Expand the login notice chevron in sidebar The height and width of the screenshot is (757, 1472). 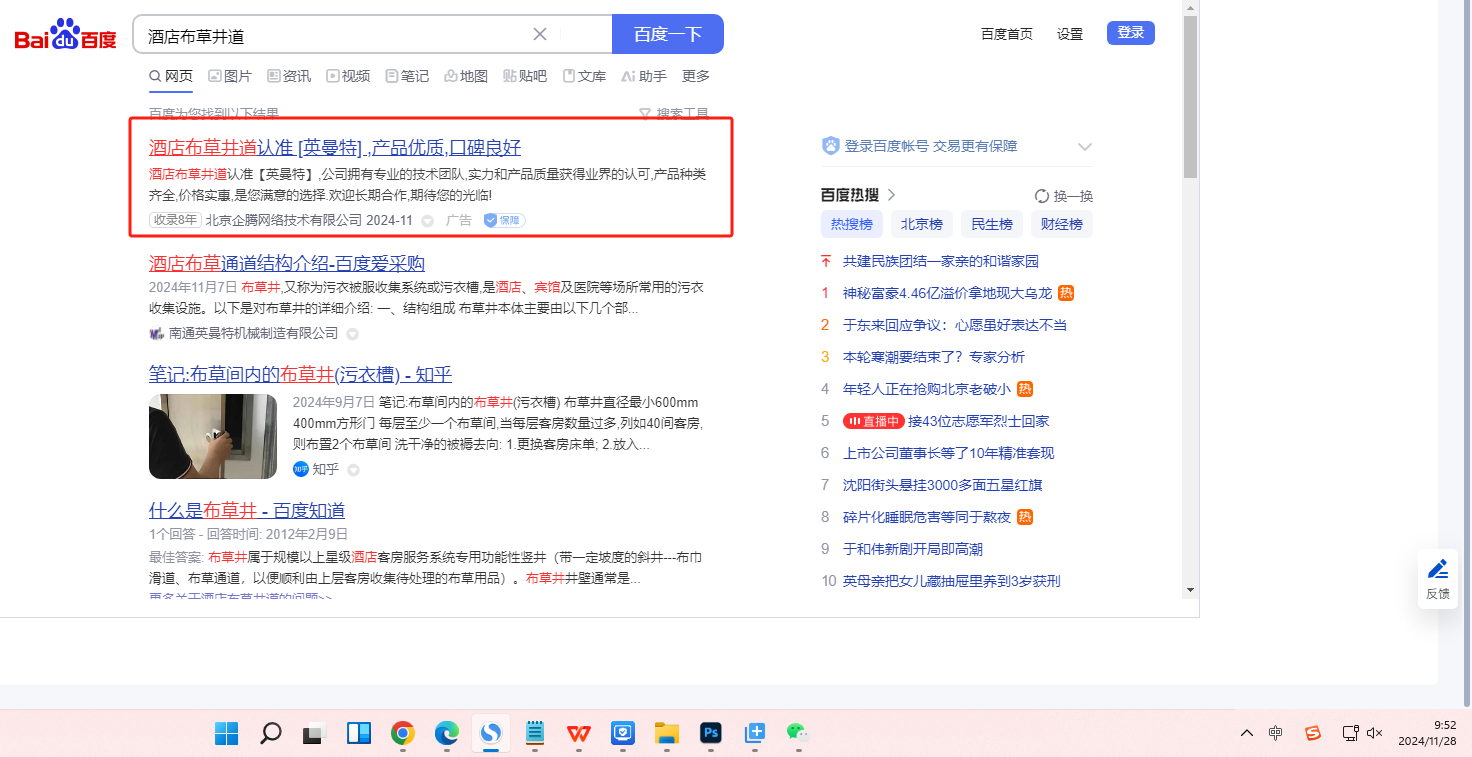1084,147
